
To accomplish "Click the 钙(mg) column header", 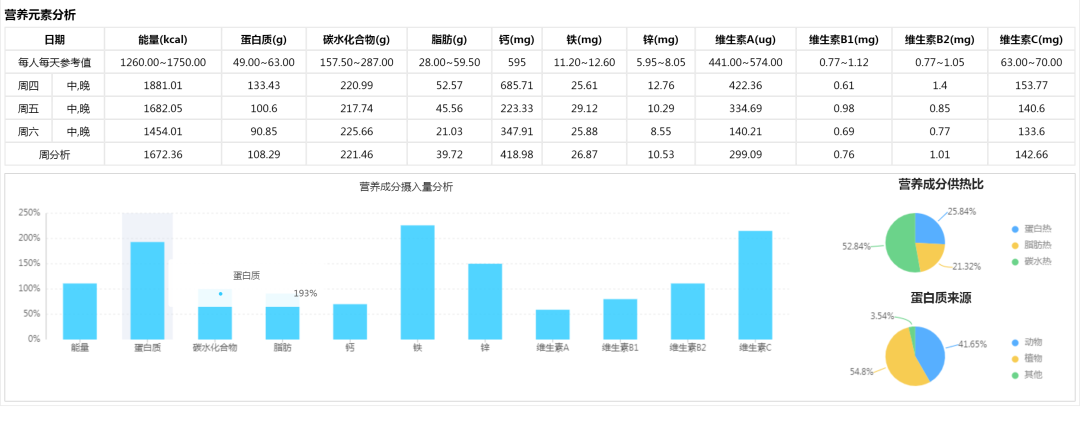I will click(517, 39).
